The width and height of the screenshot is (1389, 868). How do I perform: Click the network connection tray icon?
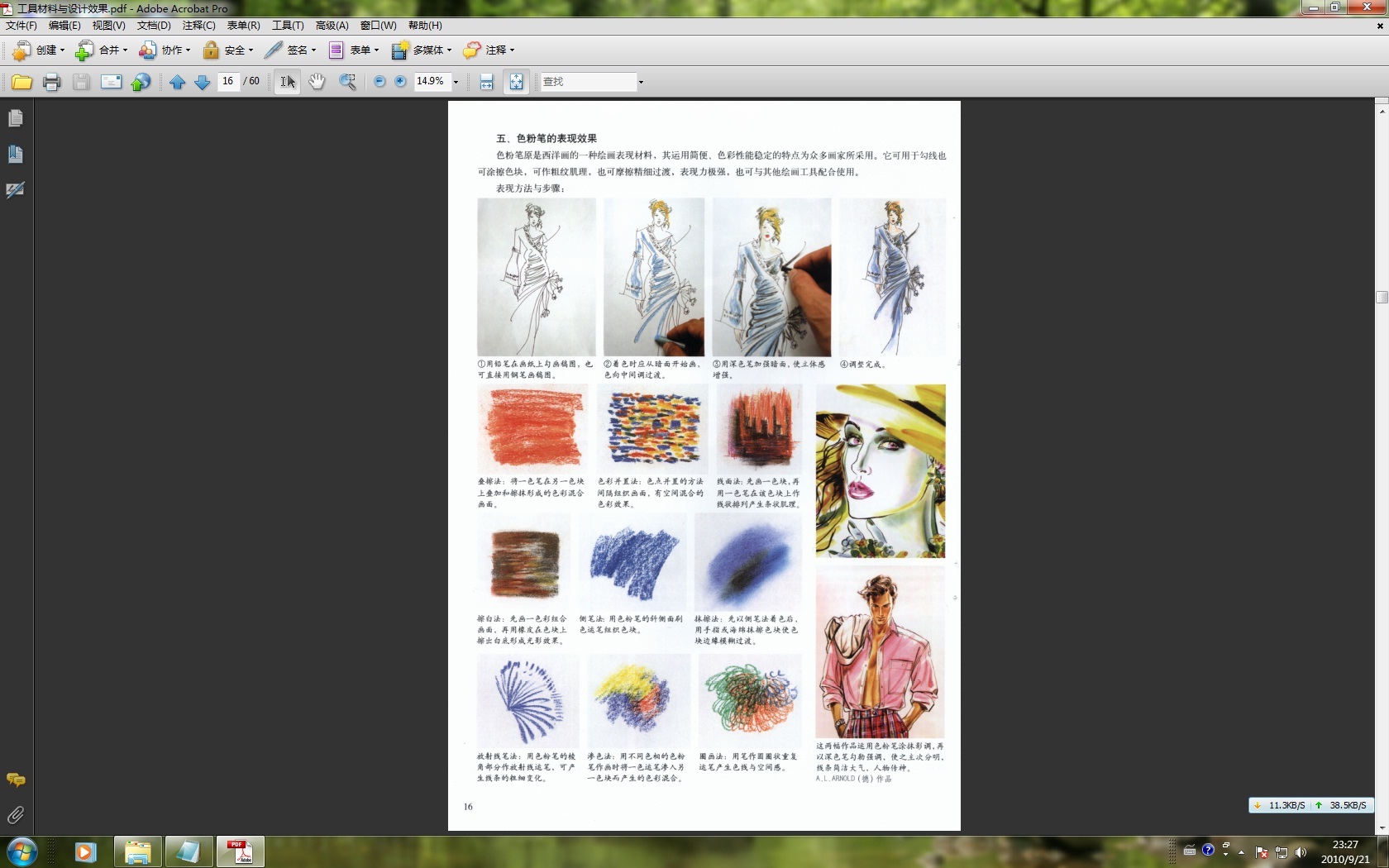click(x=1282, y=851)
